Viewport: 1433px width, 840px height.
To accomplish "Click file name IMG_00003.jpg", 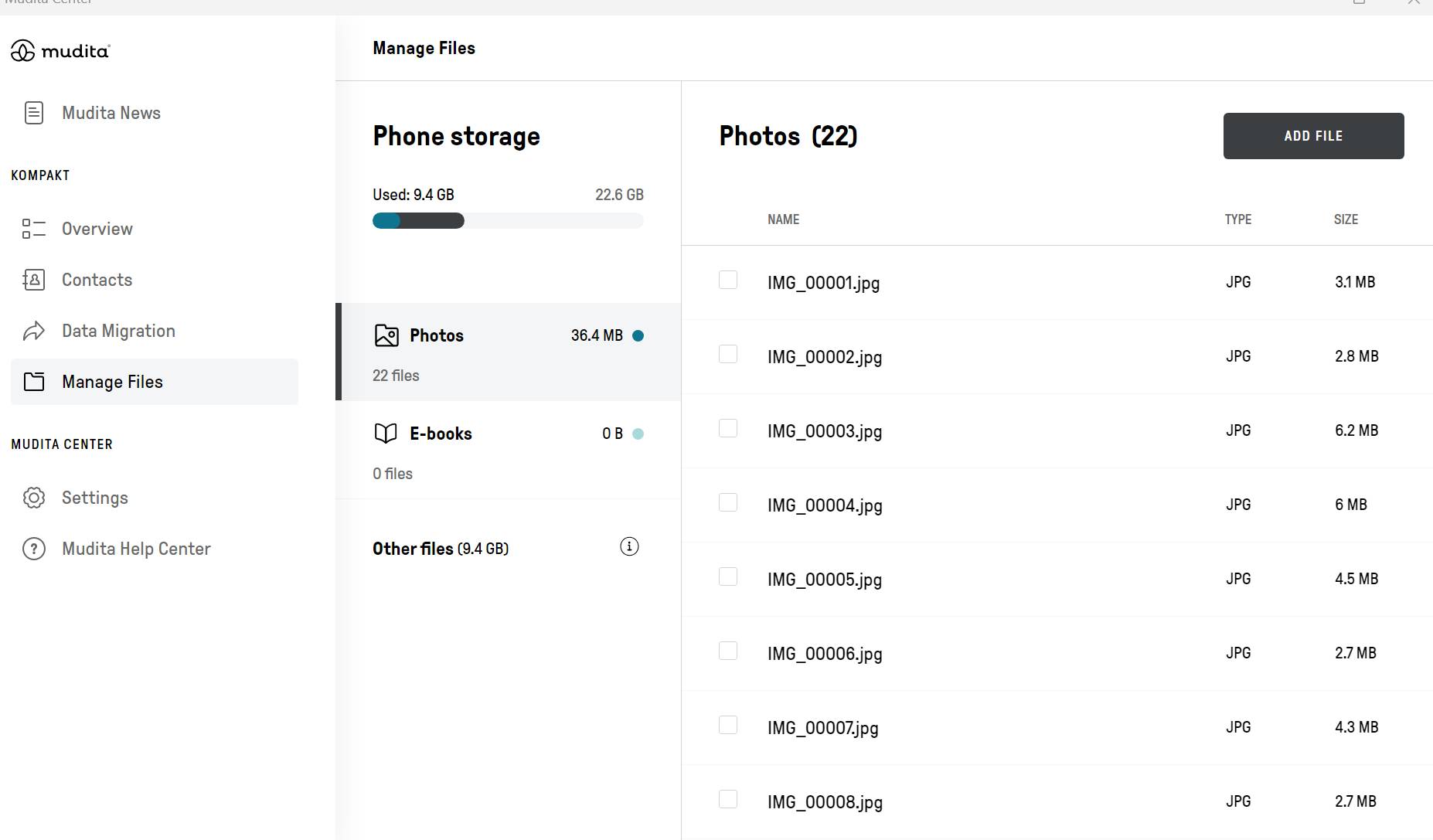I will (825, 431).
